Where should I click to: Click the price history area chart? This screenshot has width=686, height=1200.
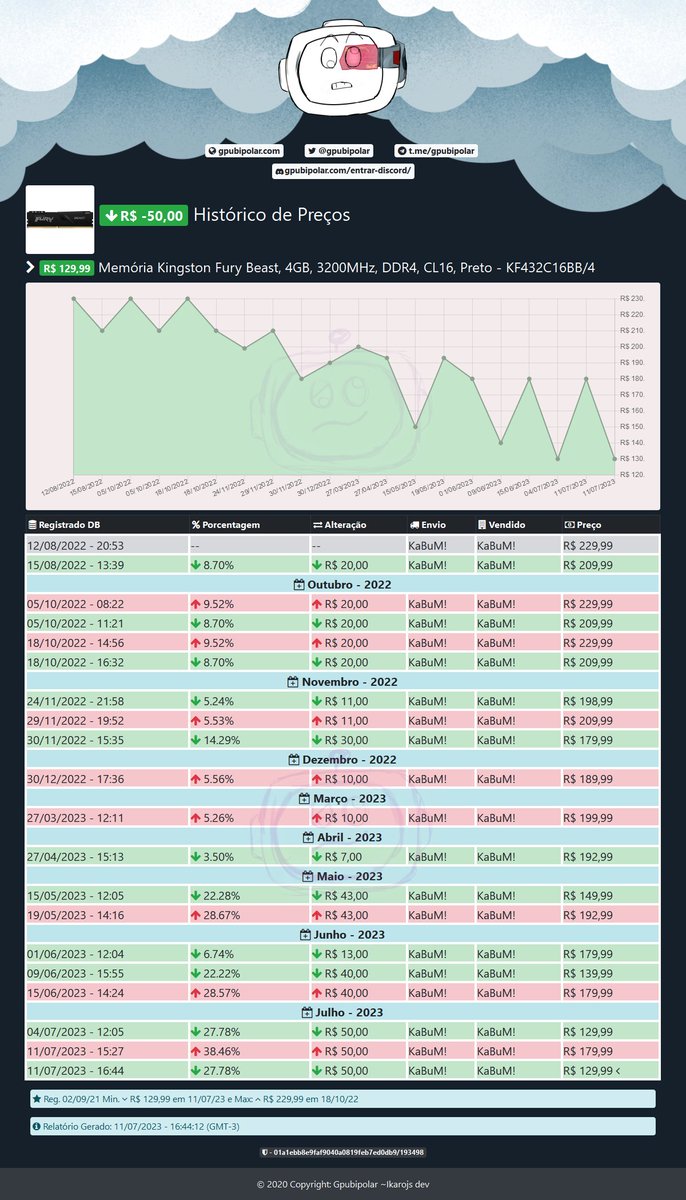tap(343, 396)
